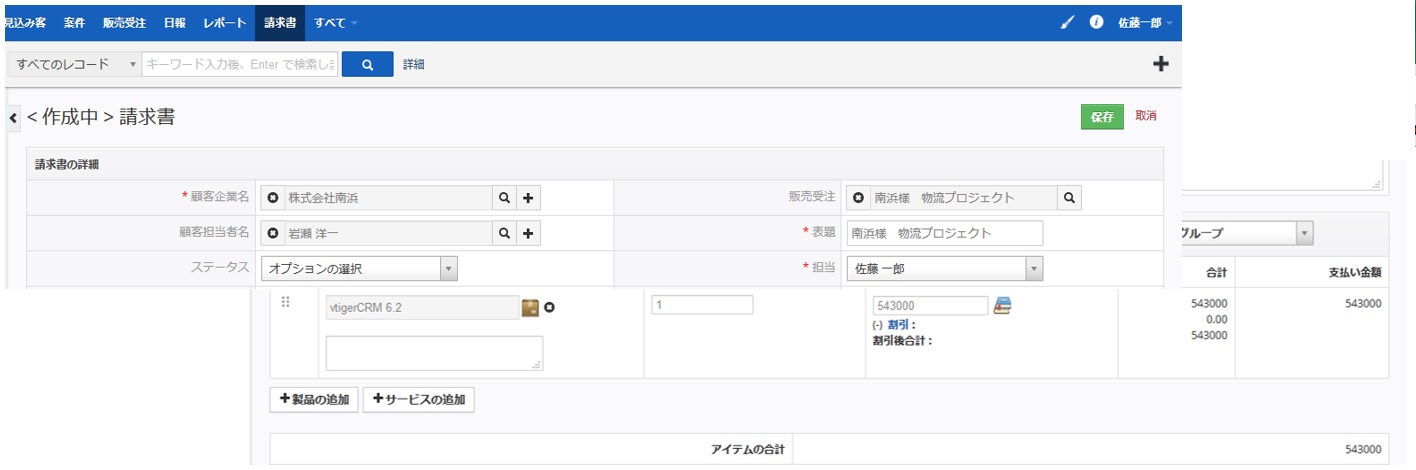Search for a 販売受注 sales order with magnifier
The height and width of the screenshot is (470, 1416).
pyautogui.click(x=1070, y=198)
